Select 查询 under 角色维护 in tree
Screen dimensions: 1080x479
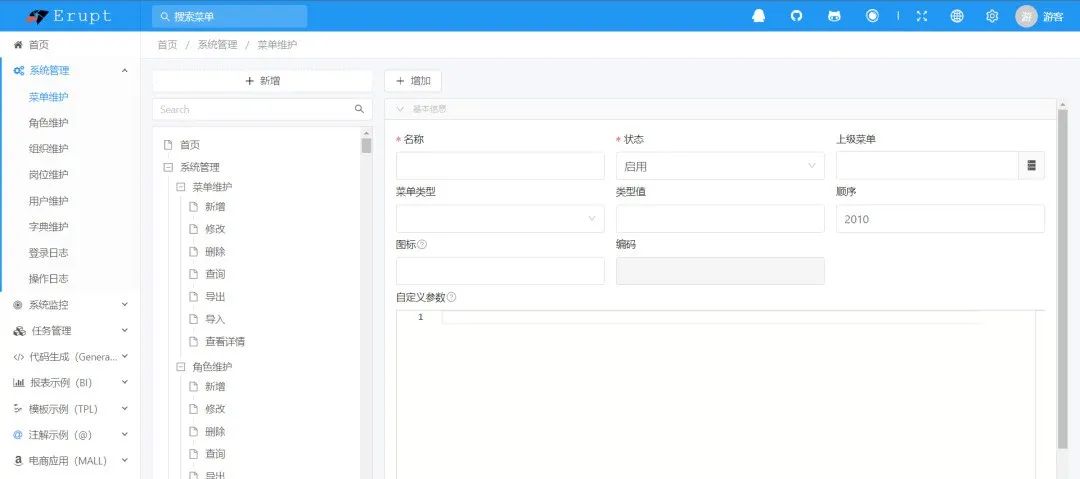coord(215,454)
